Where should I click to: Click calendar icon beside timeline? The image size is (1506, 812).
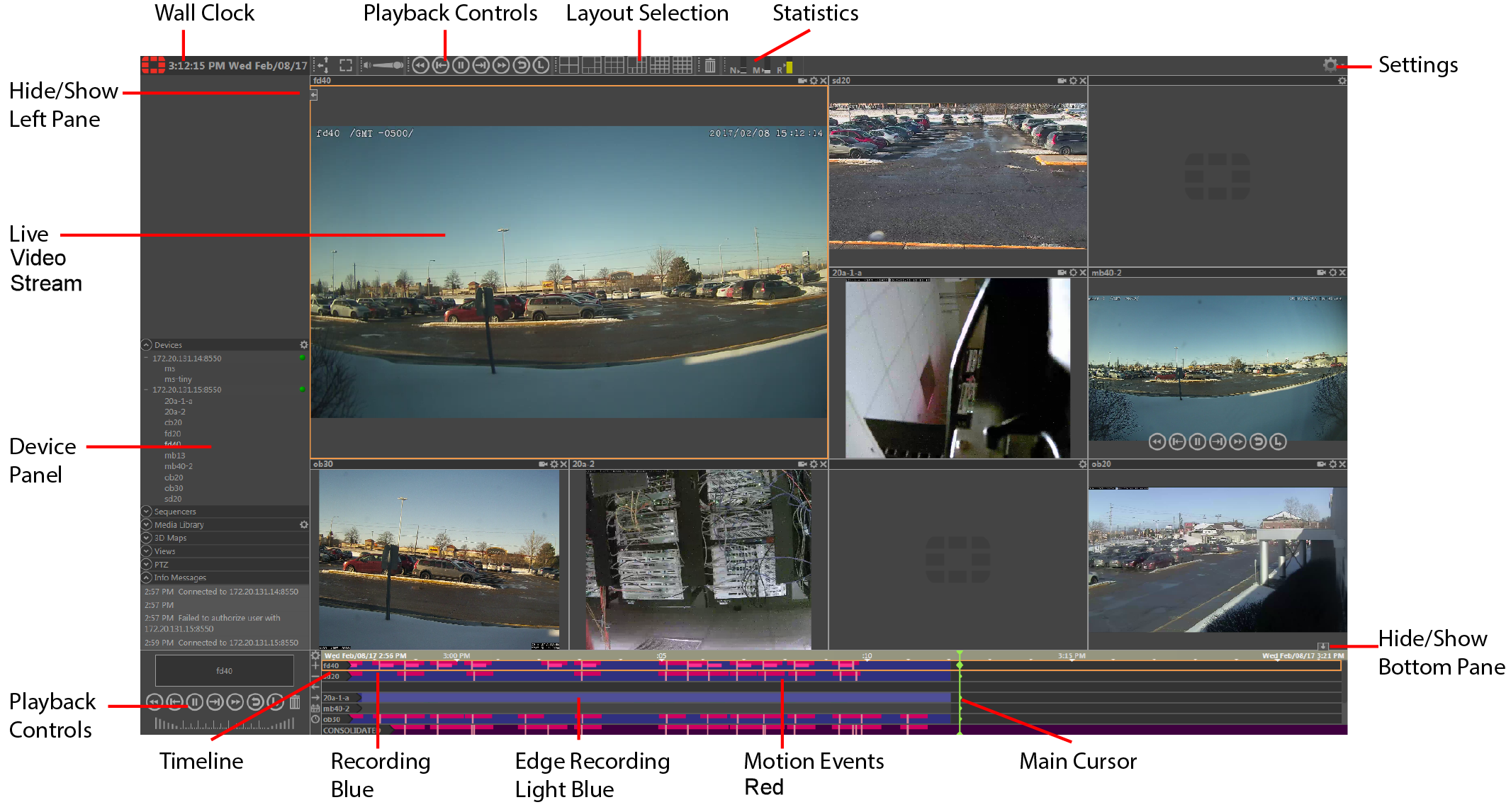(x=315, y=709)
